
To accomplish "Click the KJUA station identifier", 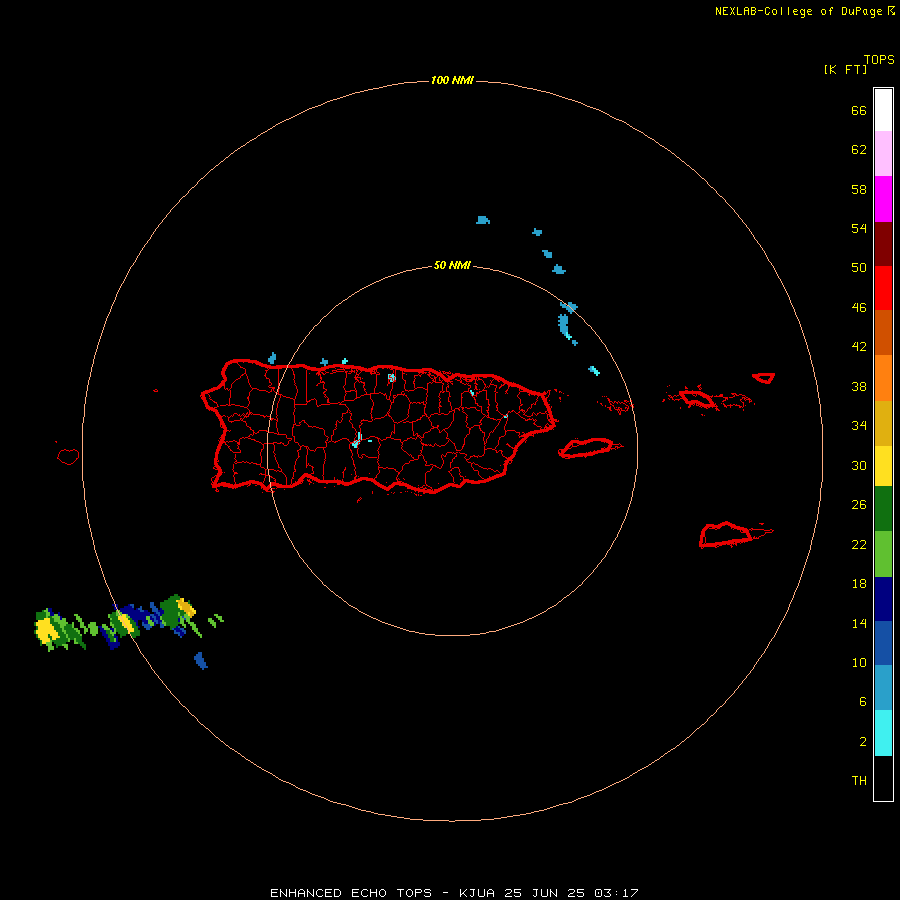I will (476, 893).
